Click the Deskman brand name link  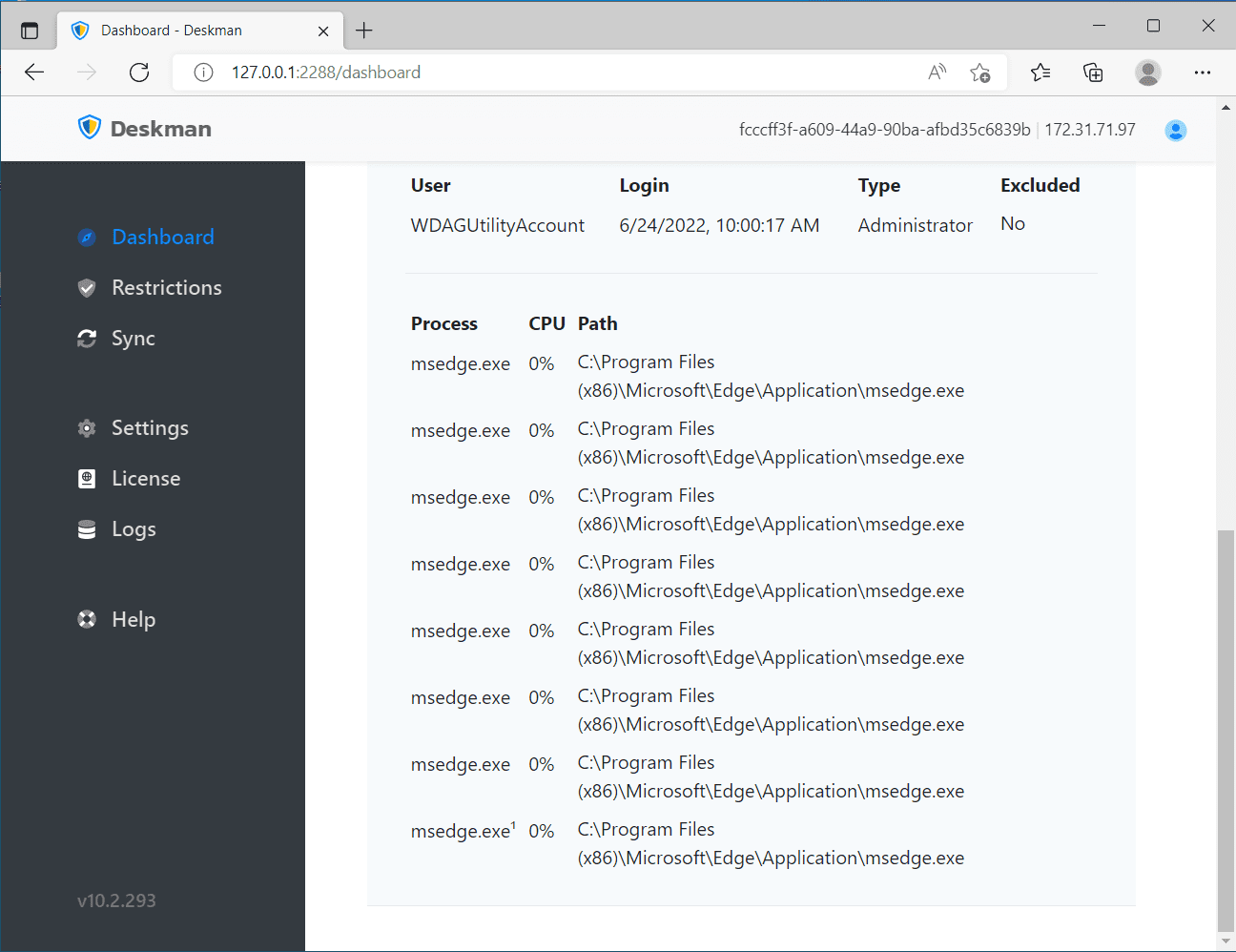pyautogui.click(x=160, y=129)
